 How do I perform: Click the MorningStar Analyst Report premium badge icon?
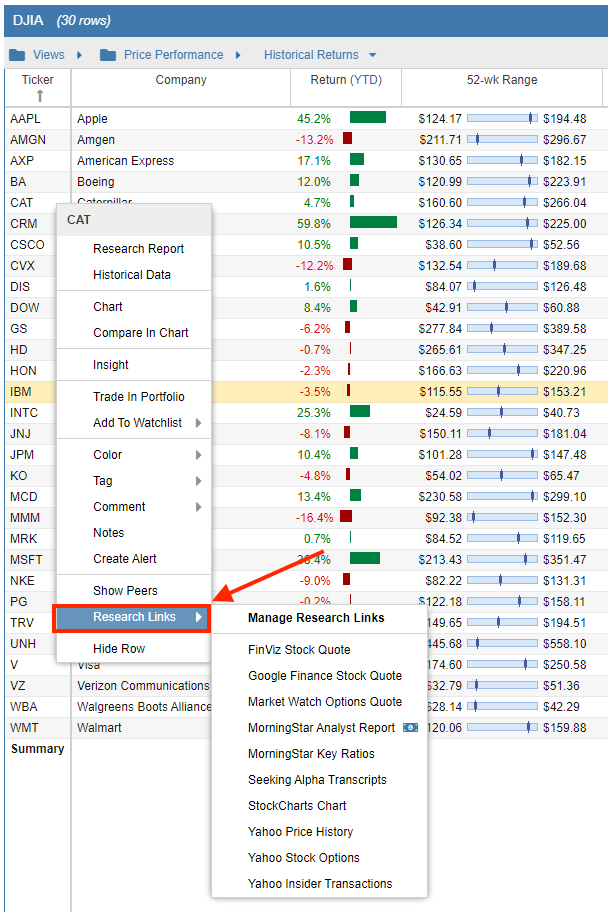point(411,728)
